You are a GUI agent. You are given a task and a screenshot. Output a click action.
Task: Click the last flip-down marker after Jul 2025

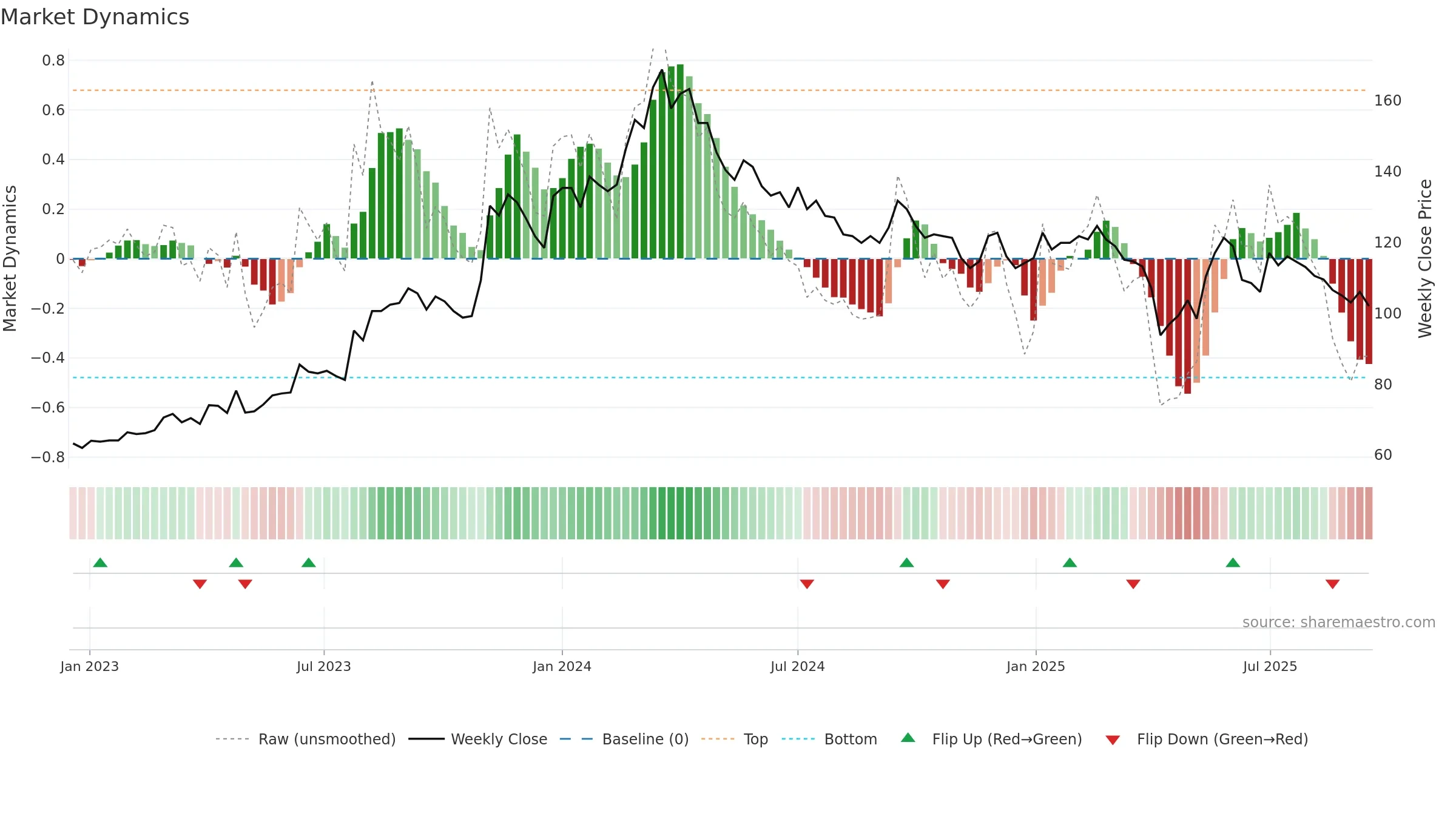pos(1333,584)
